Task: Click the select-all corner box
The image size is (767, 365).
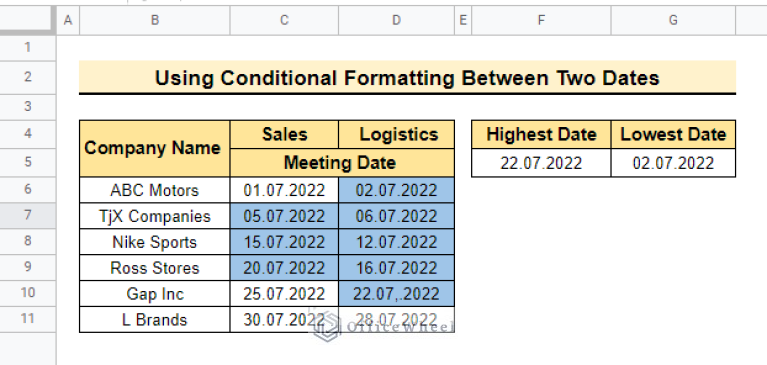Action: [x=28, y=20]
